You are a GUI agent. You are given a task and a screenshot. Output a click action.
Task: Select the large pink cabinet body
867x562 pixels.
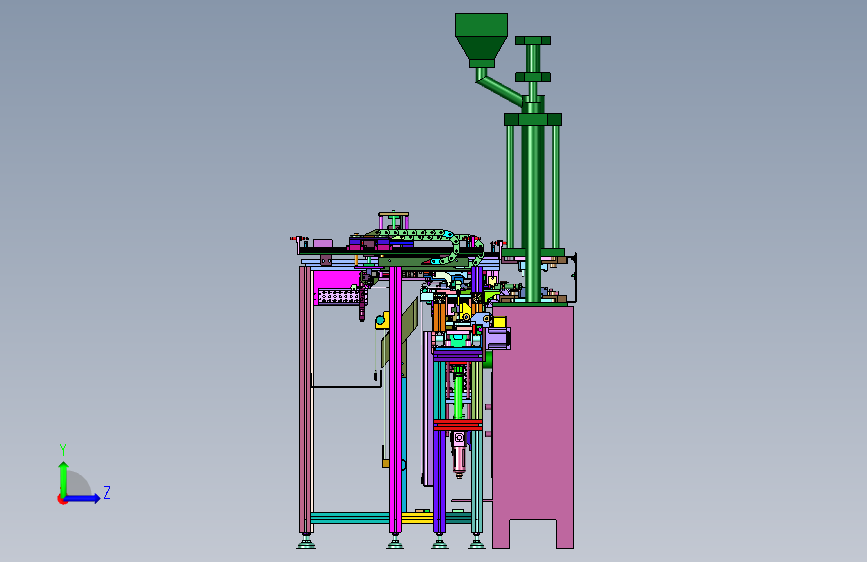click(532, 426)
